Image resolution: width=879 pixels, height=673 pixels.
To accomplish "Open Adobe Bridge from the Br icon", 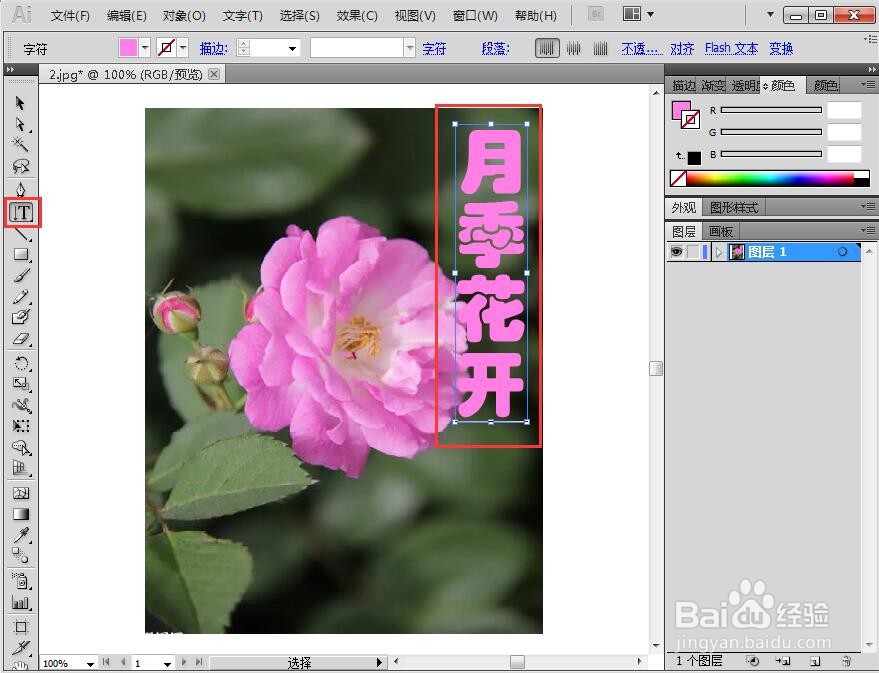I will (596, 14).
